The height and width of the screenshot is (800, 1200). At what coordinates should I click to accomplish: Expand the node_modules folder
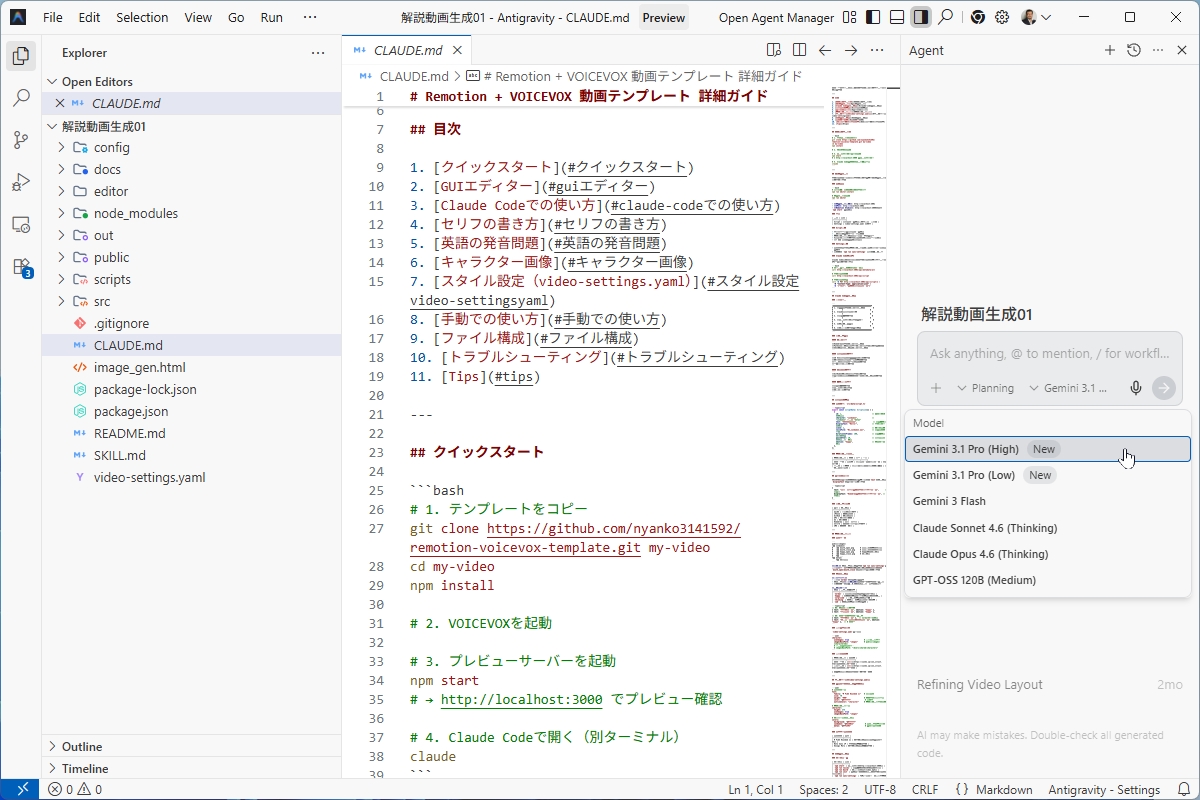pos(135,213)
